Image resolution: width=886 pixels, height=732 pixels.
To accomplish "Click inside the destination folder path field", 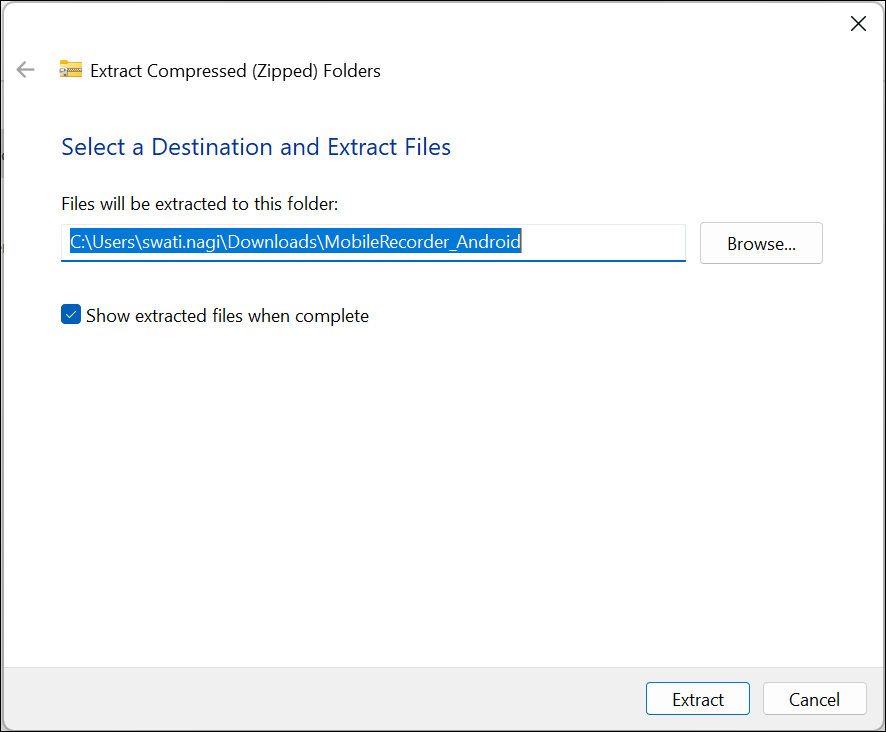I will [x=373, y=242].
